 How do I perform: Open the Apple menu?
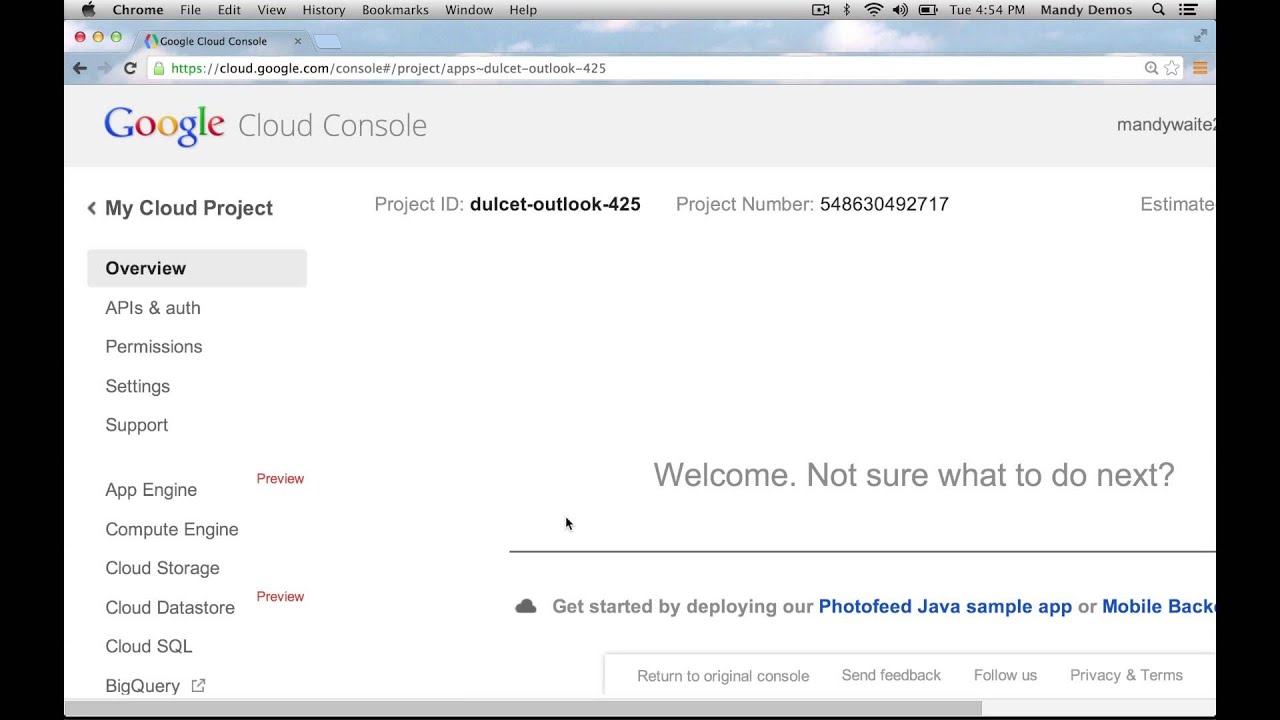[88, 10]
